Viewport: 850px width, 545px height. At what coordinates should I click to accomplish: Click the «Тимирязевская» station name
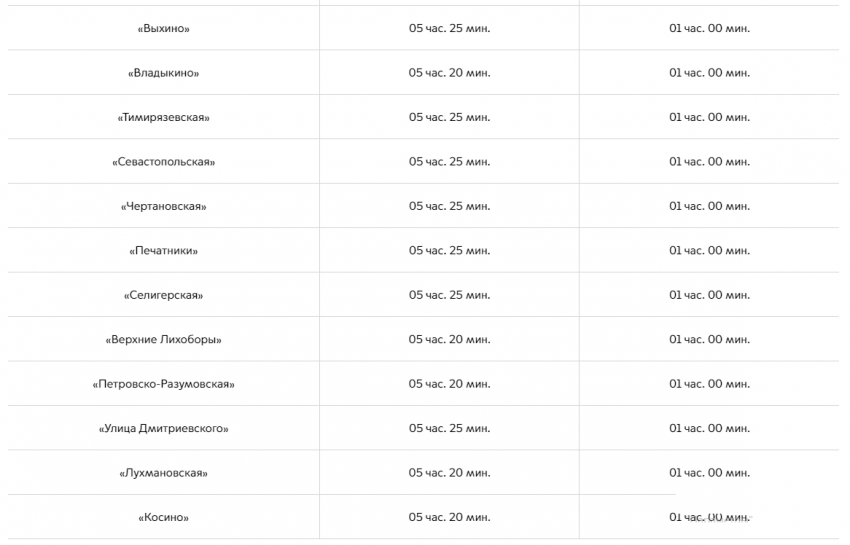click(163, 118)
